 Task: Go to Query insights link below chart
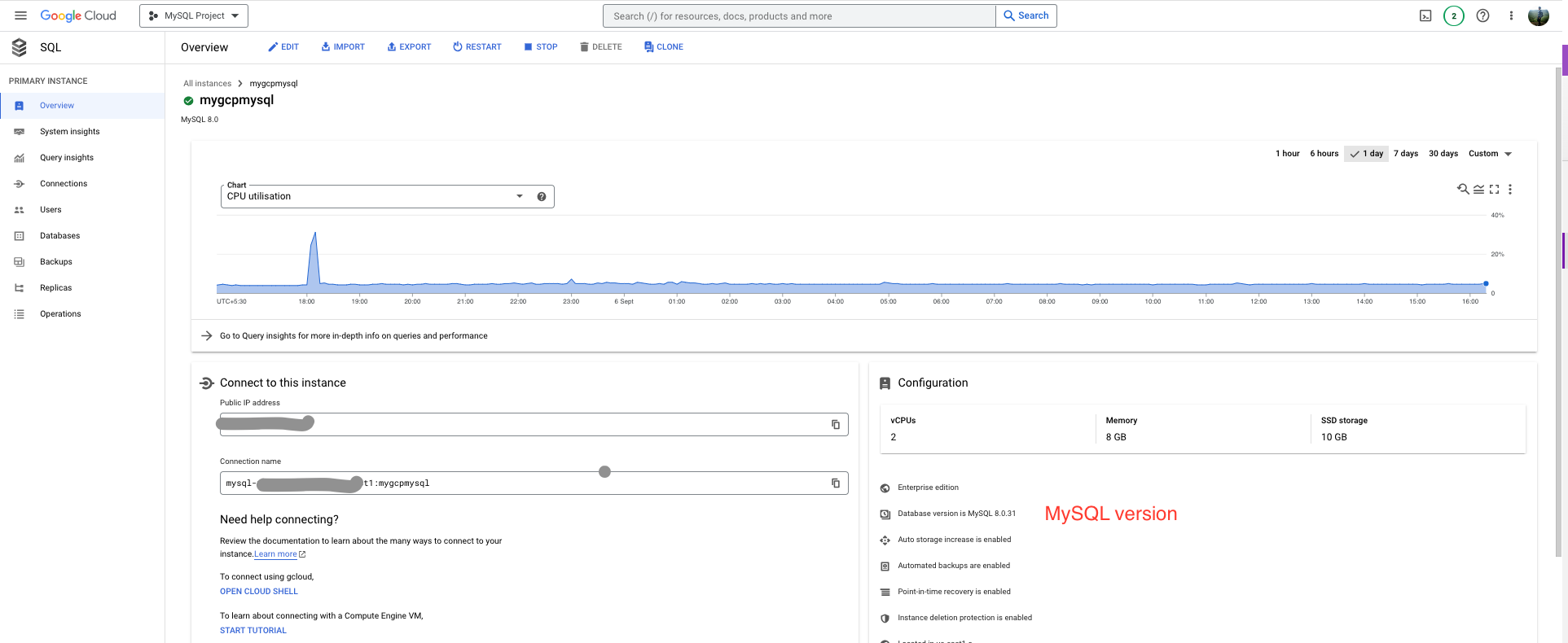pyautogui.click(x=354, y=336)
